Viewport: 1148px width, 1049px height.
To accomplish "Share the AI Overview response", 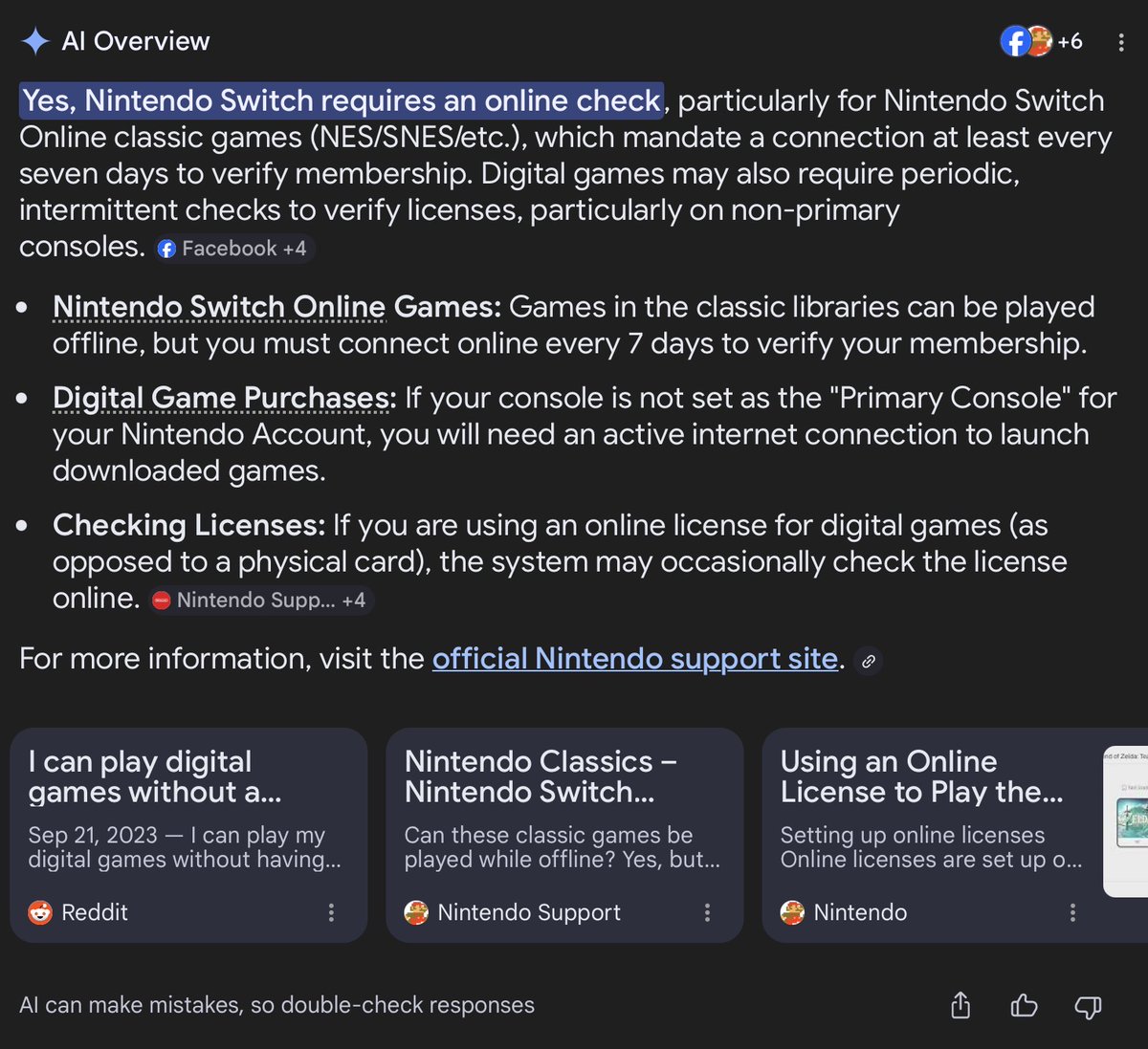I will click(x=960, y=1005).
